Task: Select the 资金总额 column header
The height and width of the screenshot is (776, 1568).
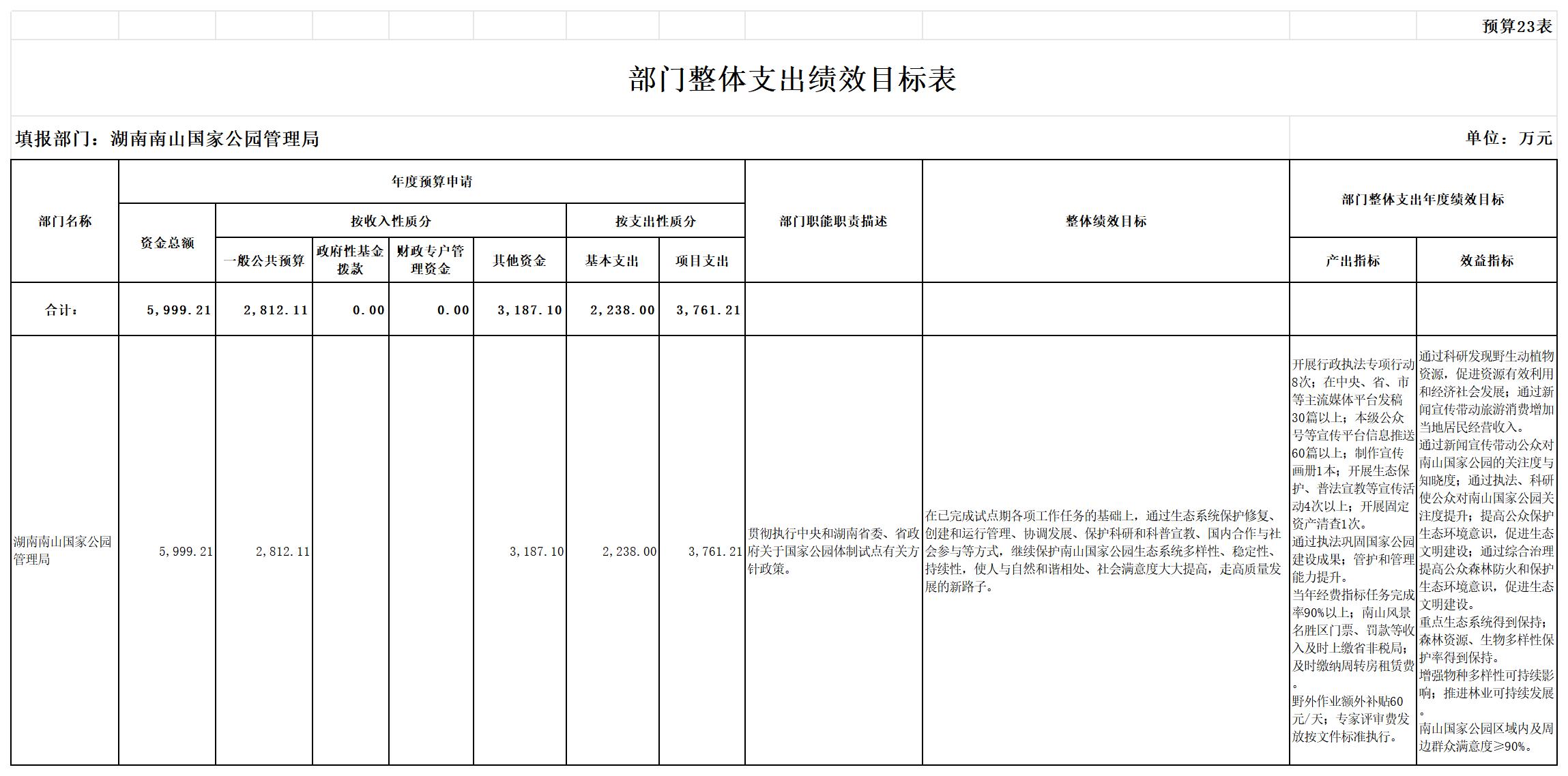Action: 167,243
